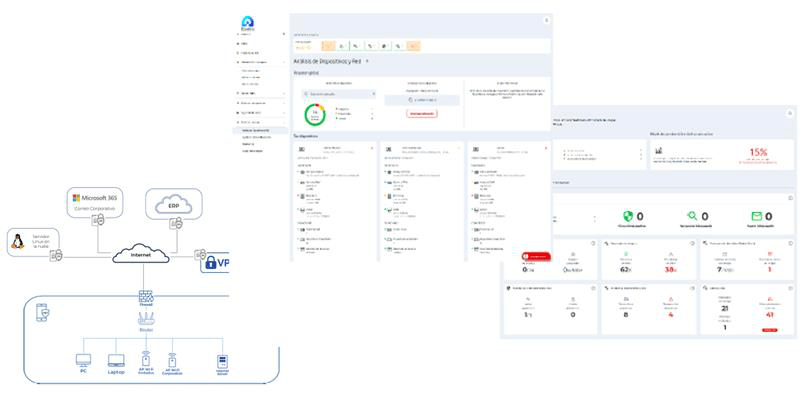Click the red badge below value 41
800x393 pixels.
[x=769, y=330]
